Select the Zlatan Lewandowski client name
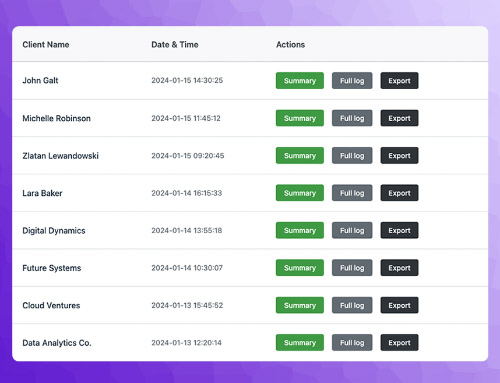500x383 pixels. (60, 156)
